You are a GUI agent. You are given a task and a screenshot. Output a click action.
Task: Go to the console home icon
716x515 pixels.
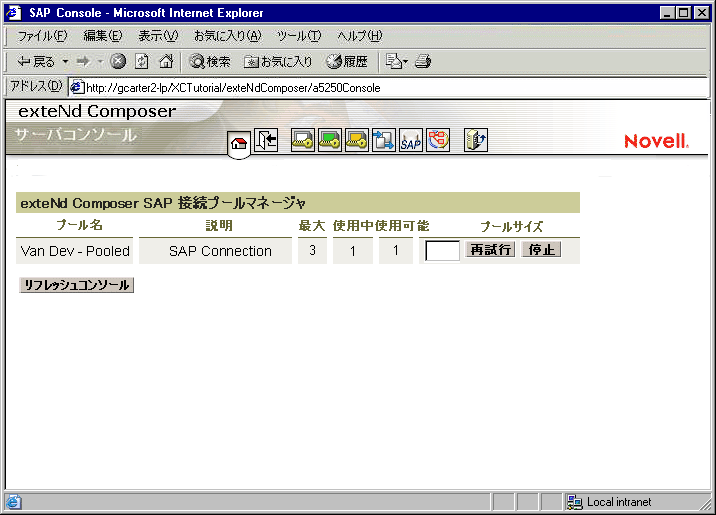[239, 144]
